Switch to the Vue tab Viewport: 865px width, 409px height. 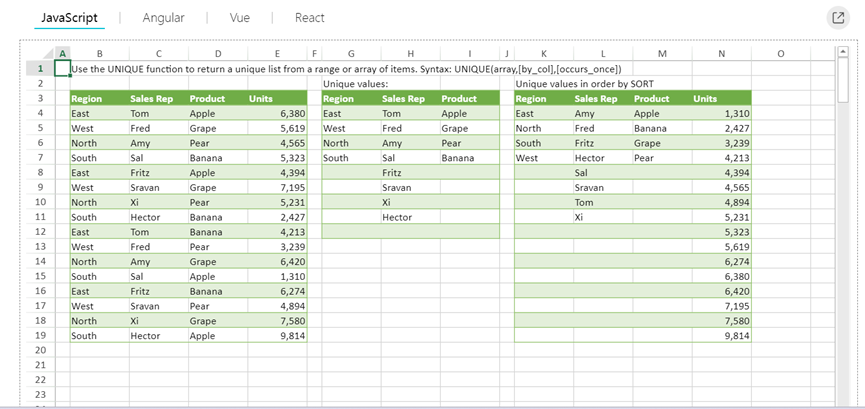240,18
